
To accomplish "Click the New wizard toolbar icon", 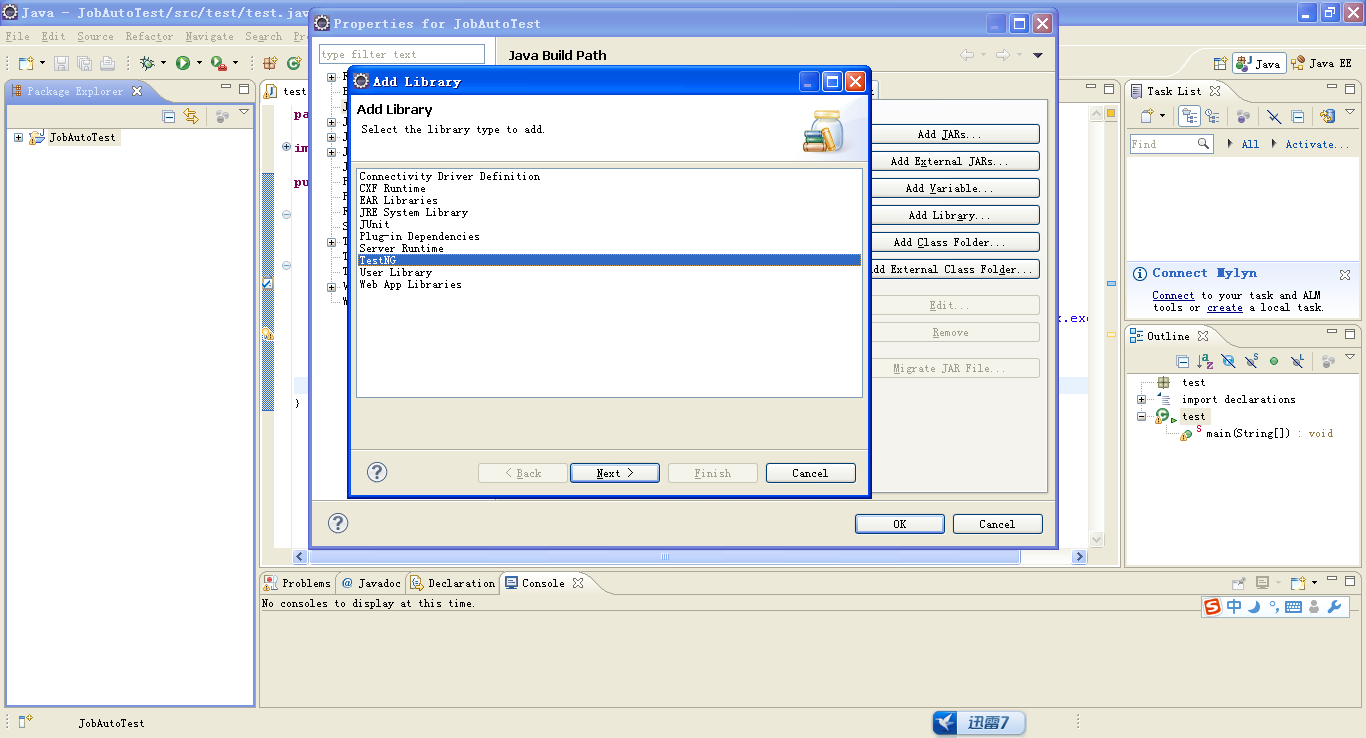I will click(25, 63).
